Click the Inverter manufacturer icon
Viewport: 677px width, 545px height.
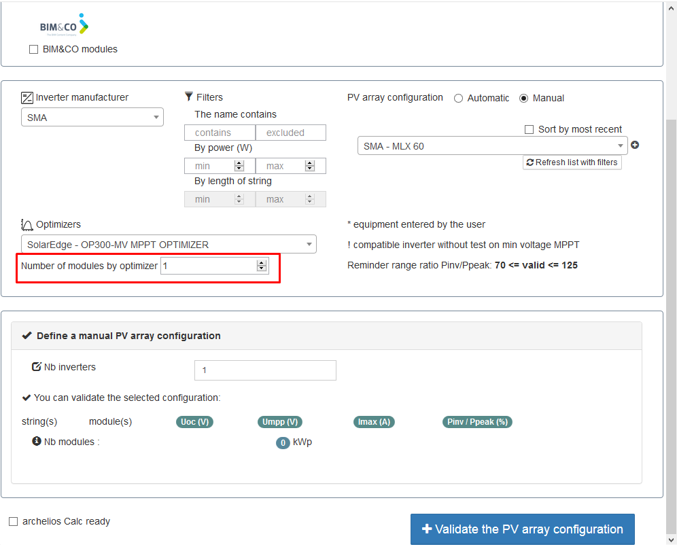tap(27, 98)
